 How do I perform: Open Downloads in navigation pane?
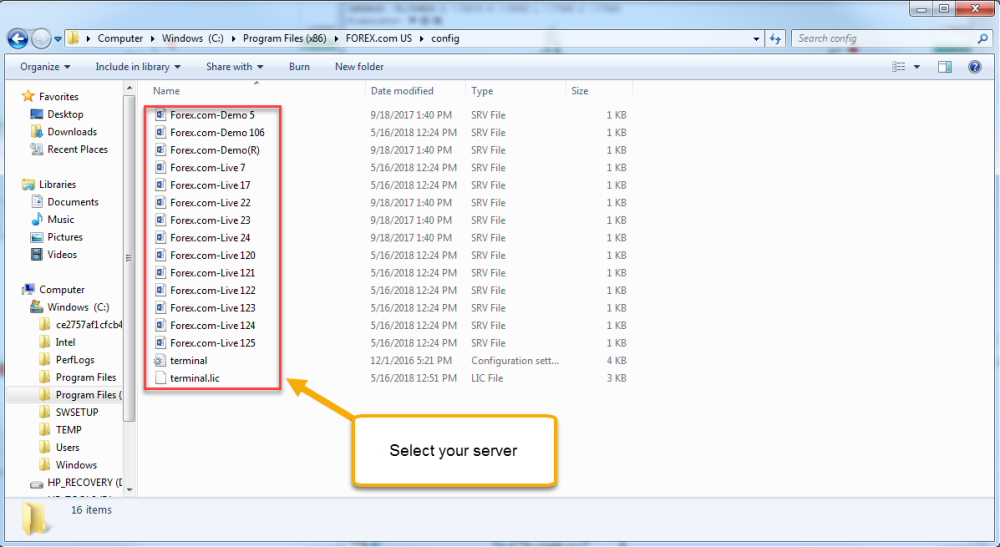click(72, 132)
